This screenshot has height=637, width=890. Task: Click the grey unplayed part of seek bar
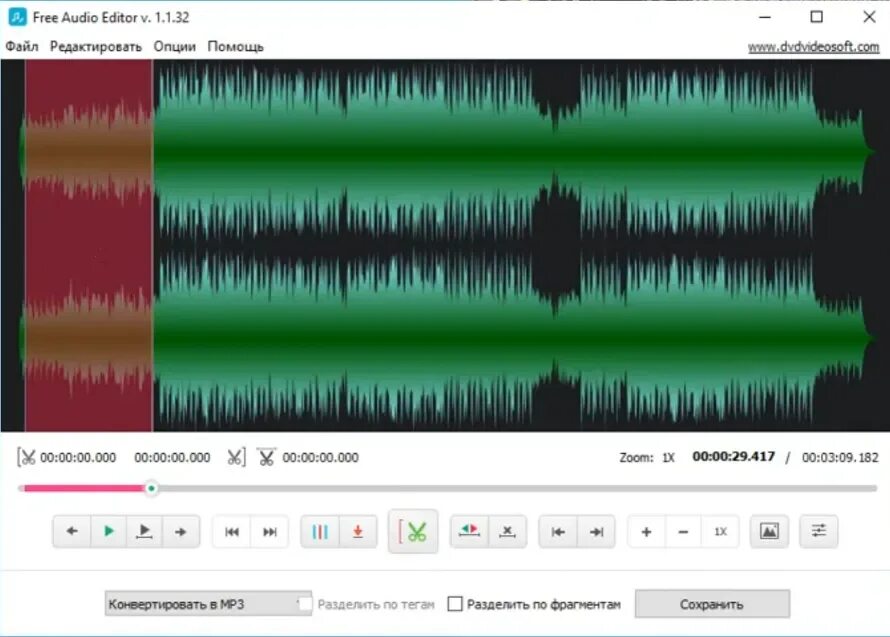point(517,488)
